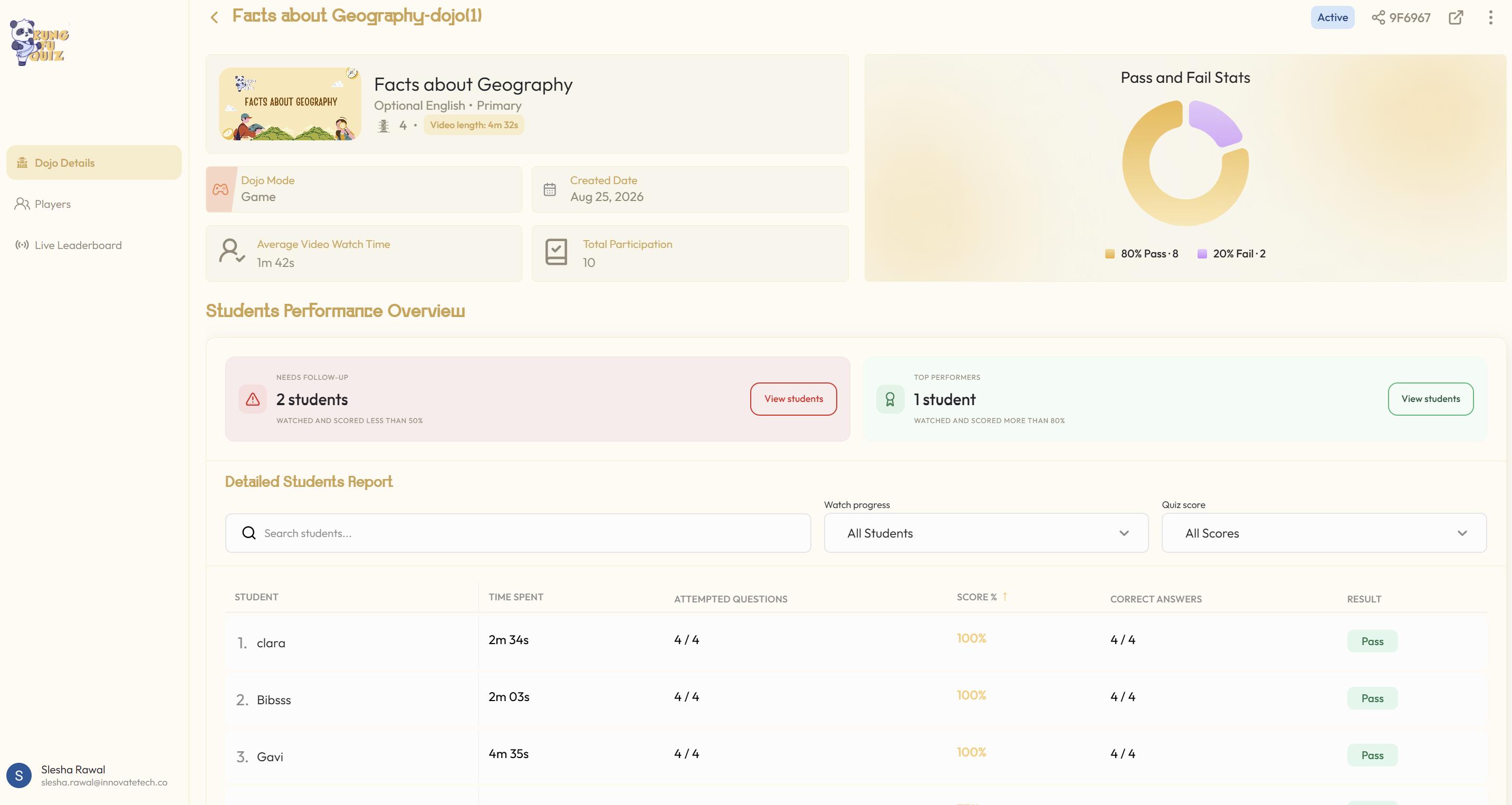1512x805 pixels.
Task: Click the Score % sort arrow
Action: (x=1005, y=596)
